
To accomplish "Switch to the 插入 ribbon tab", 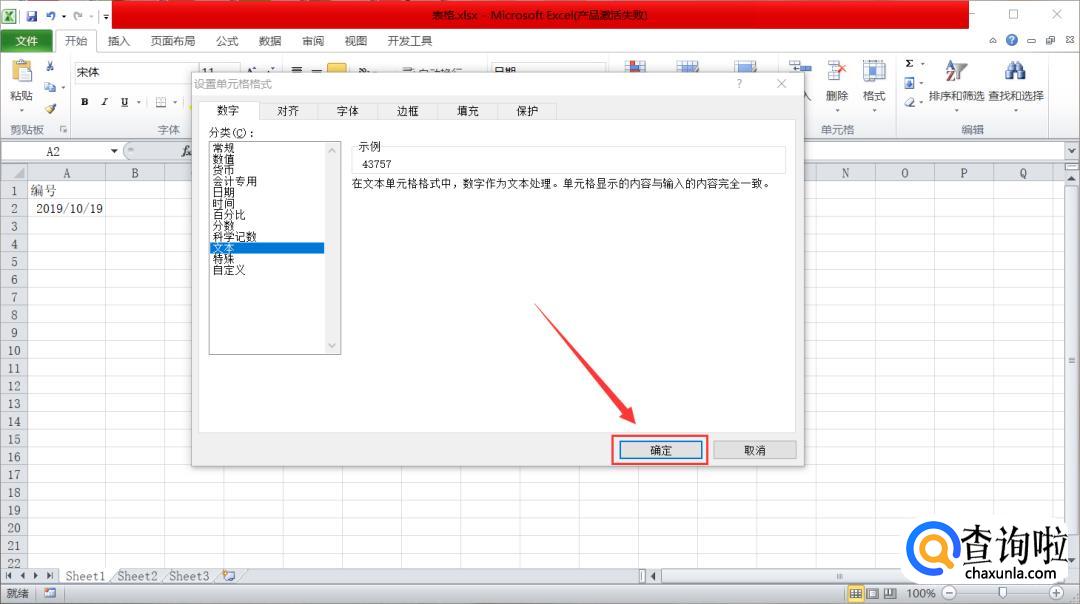I will (118, 41).
